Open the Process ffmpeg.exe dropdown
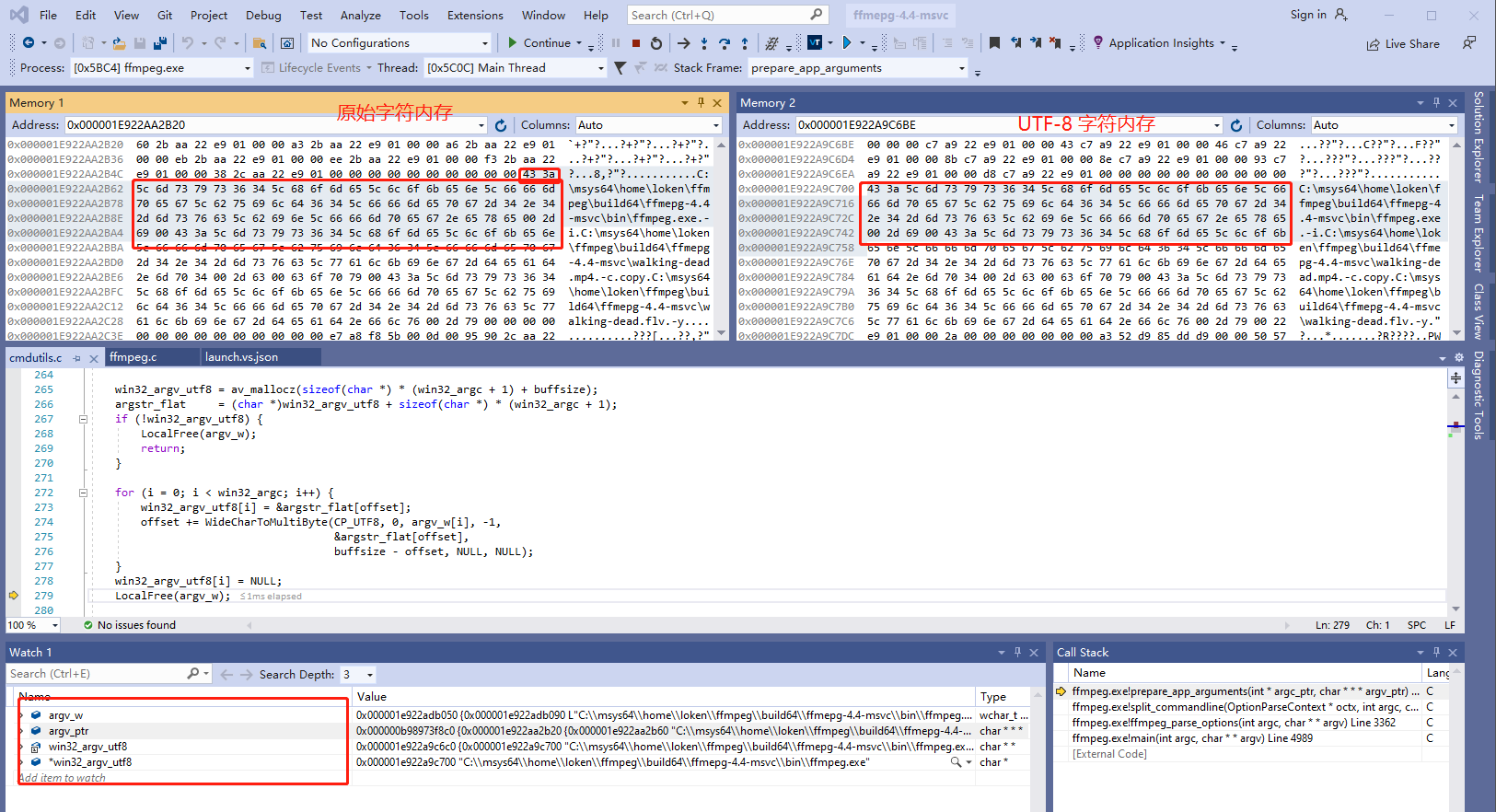This screenshot has width=1496, height=812. (x=247, y=68)
